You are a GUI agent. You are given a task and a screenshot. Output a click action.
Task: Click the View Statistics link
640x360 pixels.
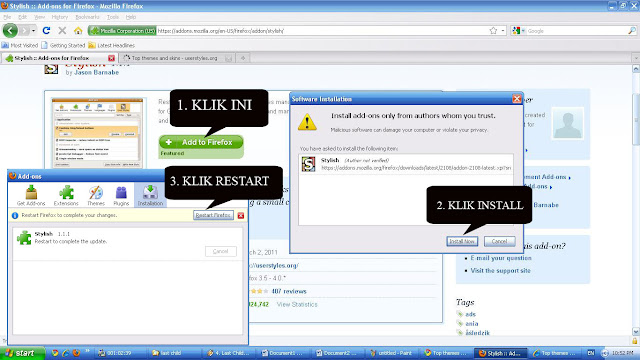[x=297, y=304]
